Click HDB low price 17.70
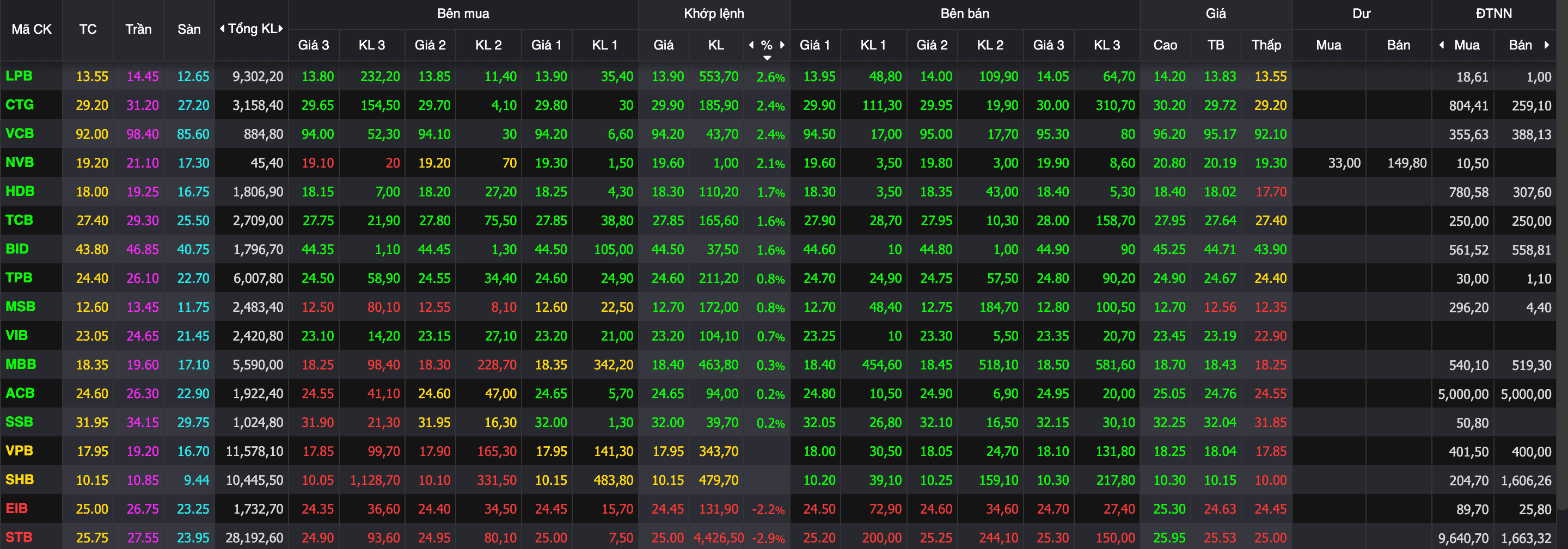 coord(1270,192)
